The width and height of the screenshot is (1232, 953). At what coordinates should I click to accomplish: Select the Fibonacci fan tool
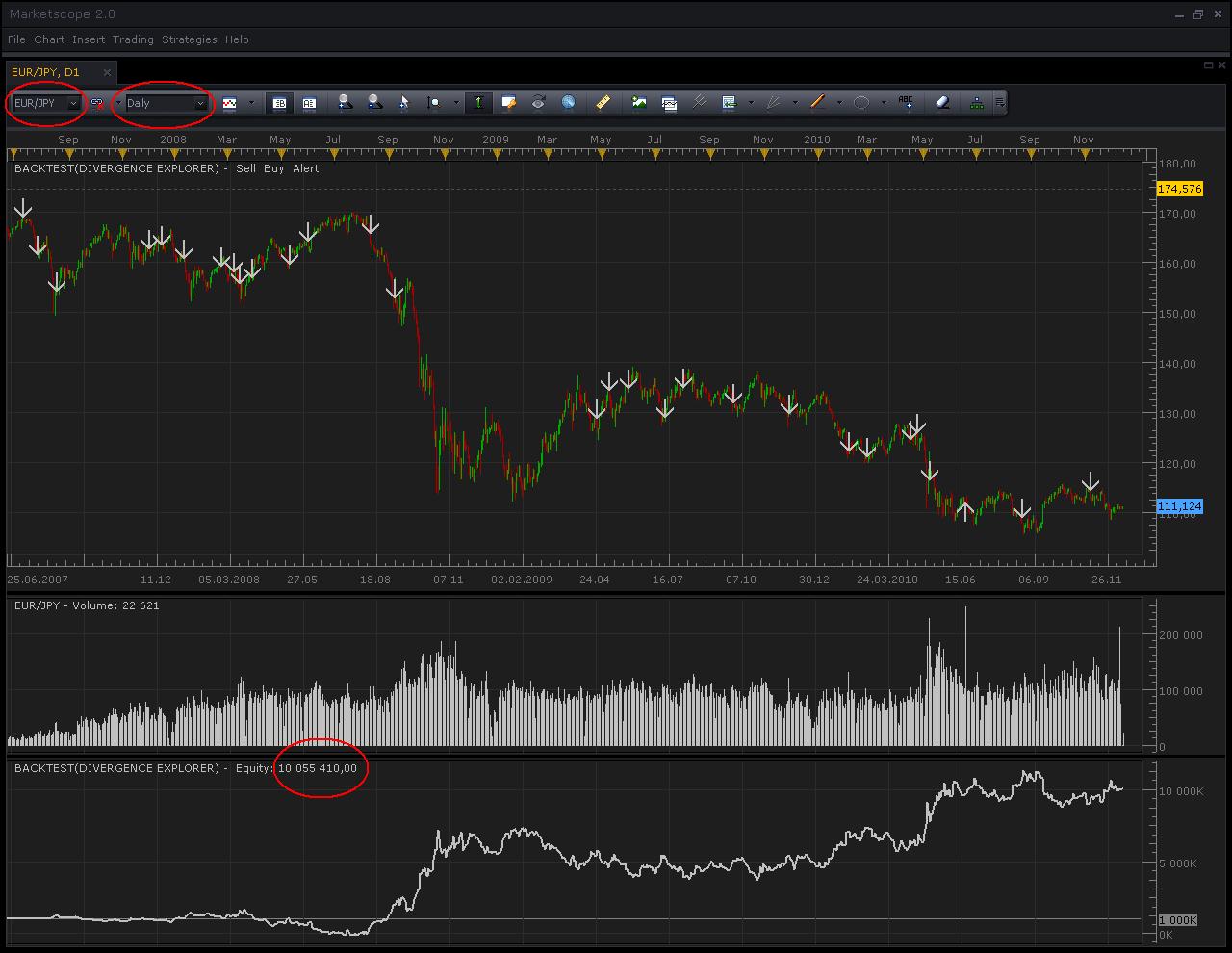773,103
